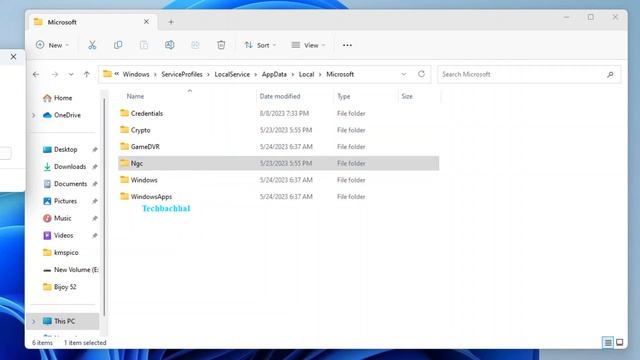
Task: Click the Search Microsoft field
Action: tap(529, 74)
